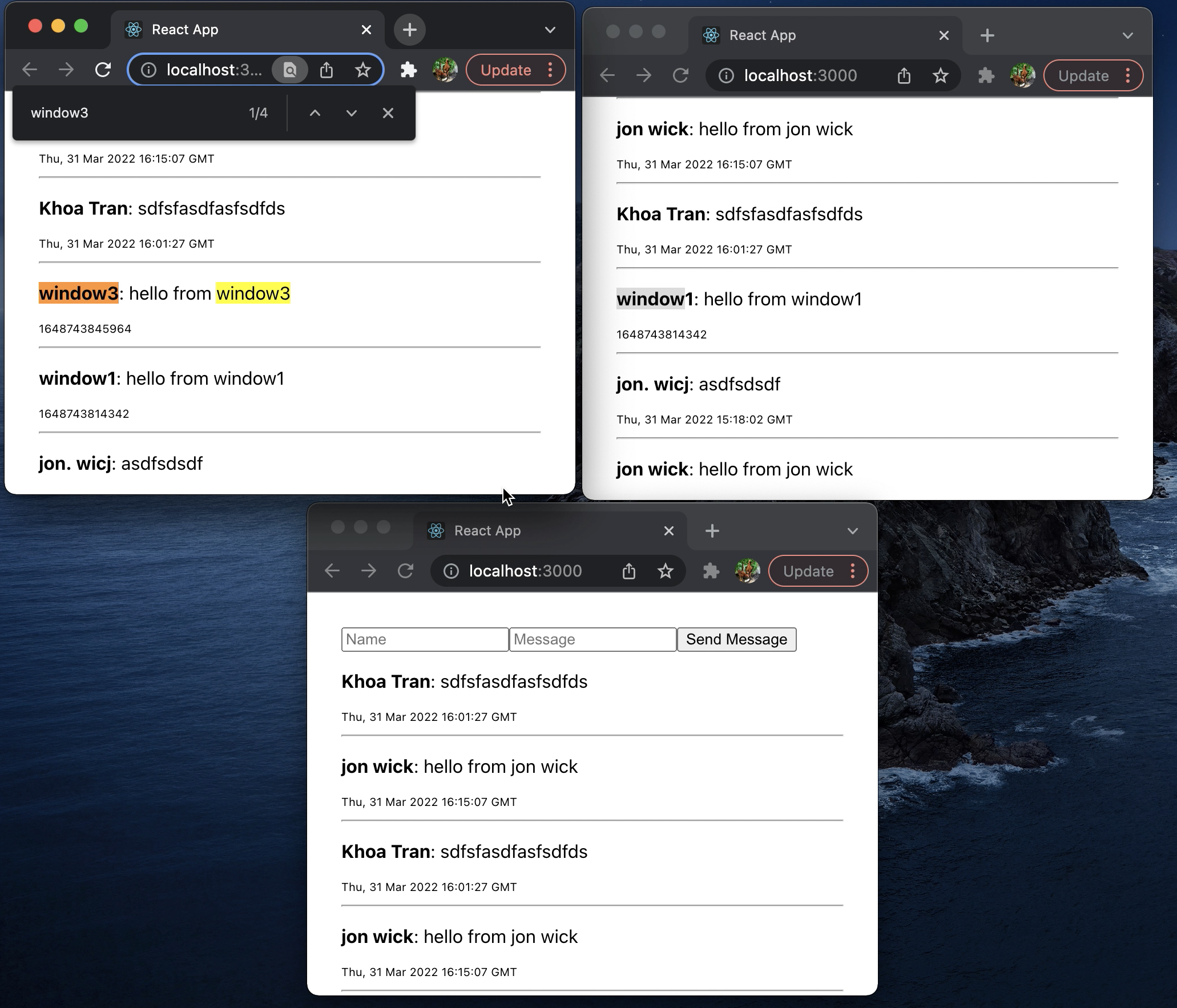Select React App tab in top-left window

click(248, 30)
